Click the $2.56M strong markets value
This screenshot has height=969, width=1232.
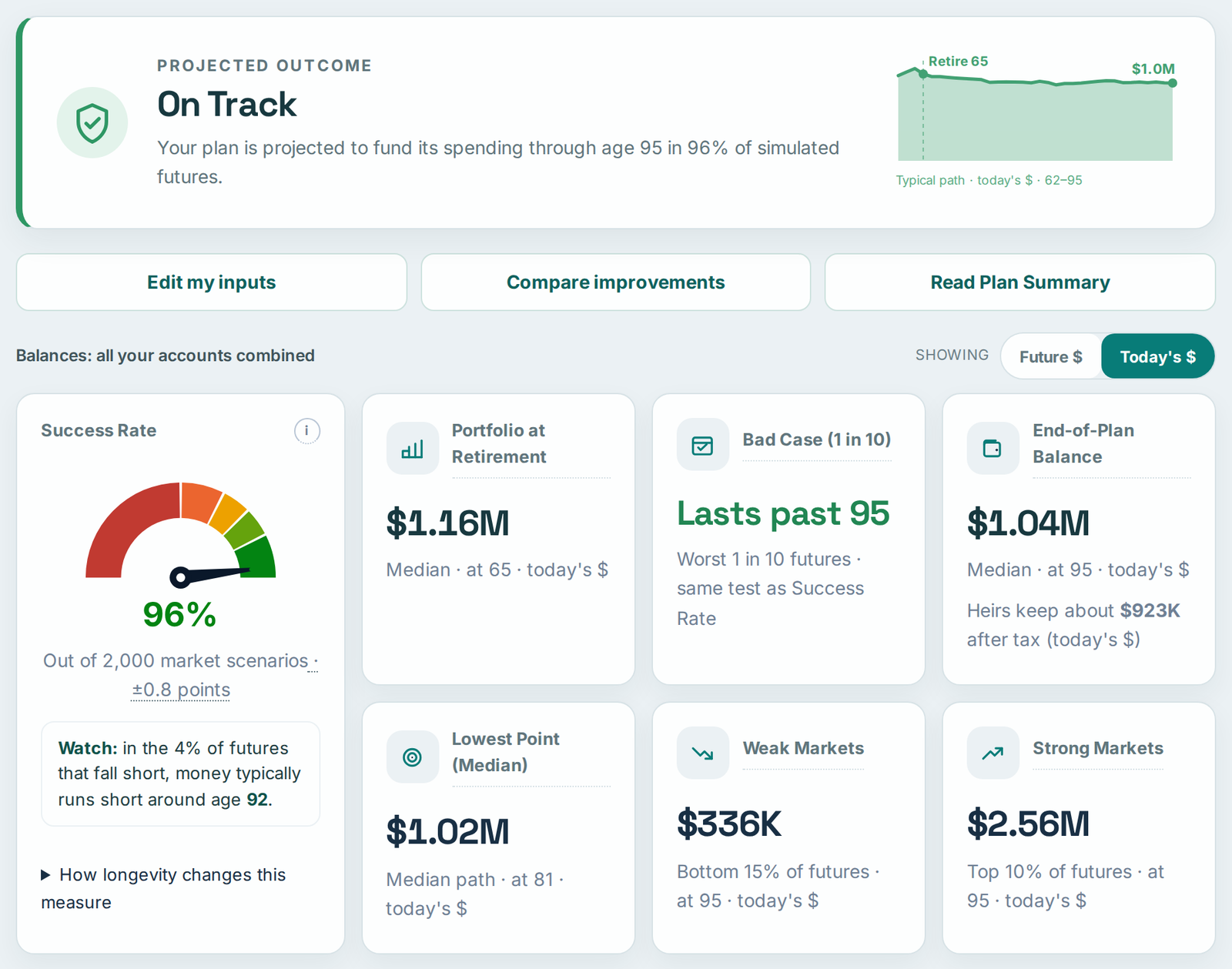1028,824
